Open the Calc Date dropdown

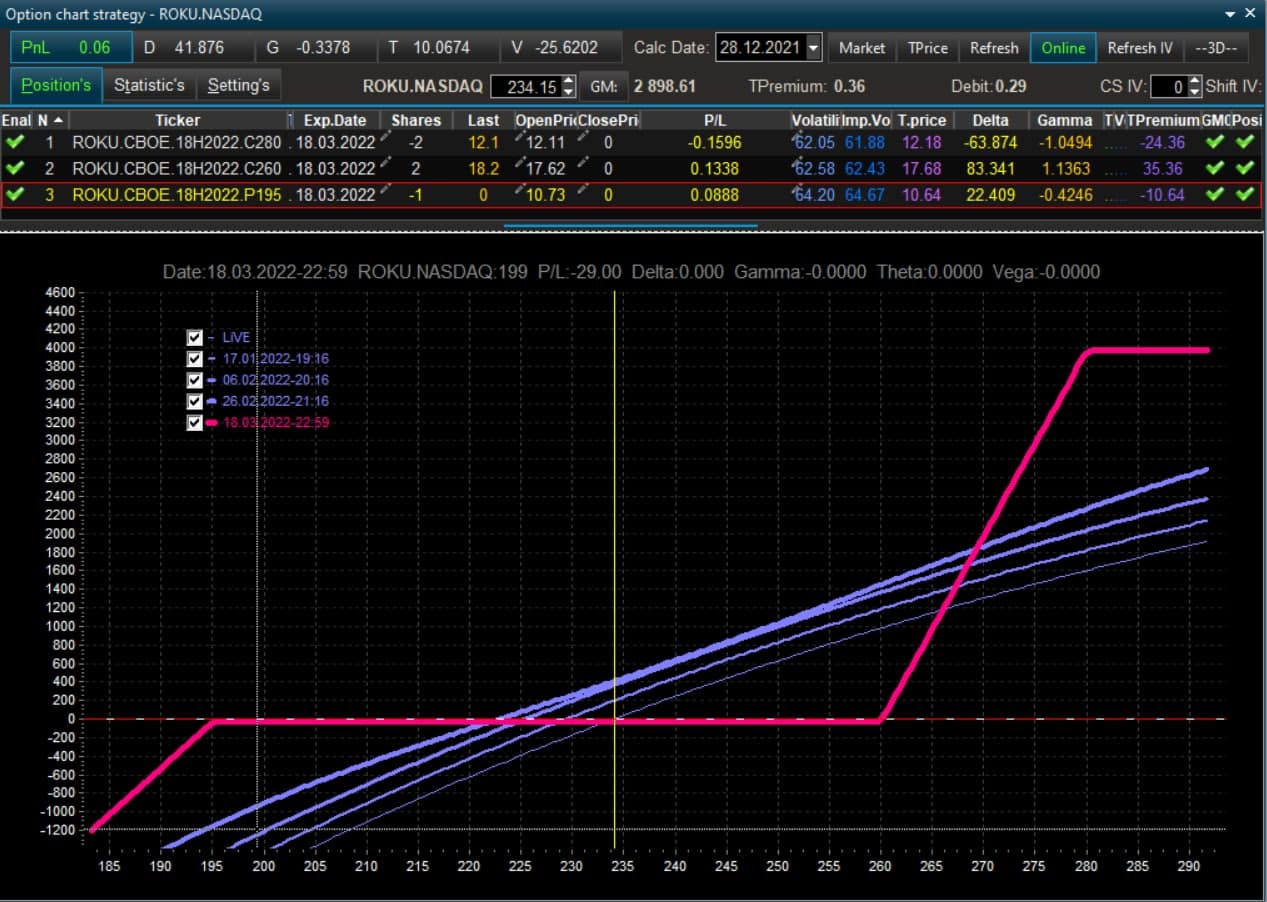click(813, 48)
